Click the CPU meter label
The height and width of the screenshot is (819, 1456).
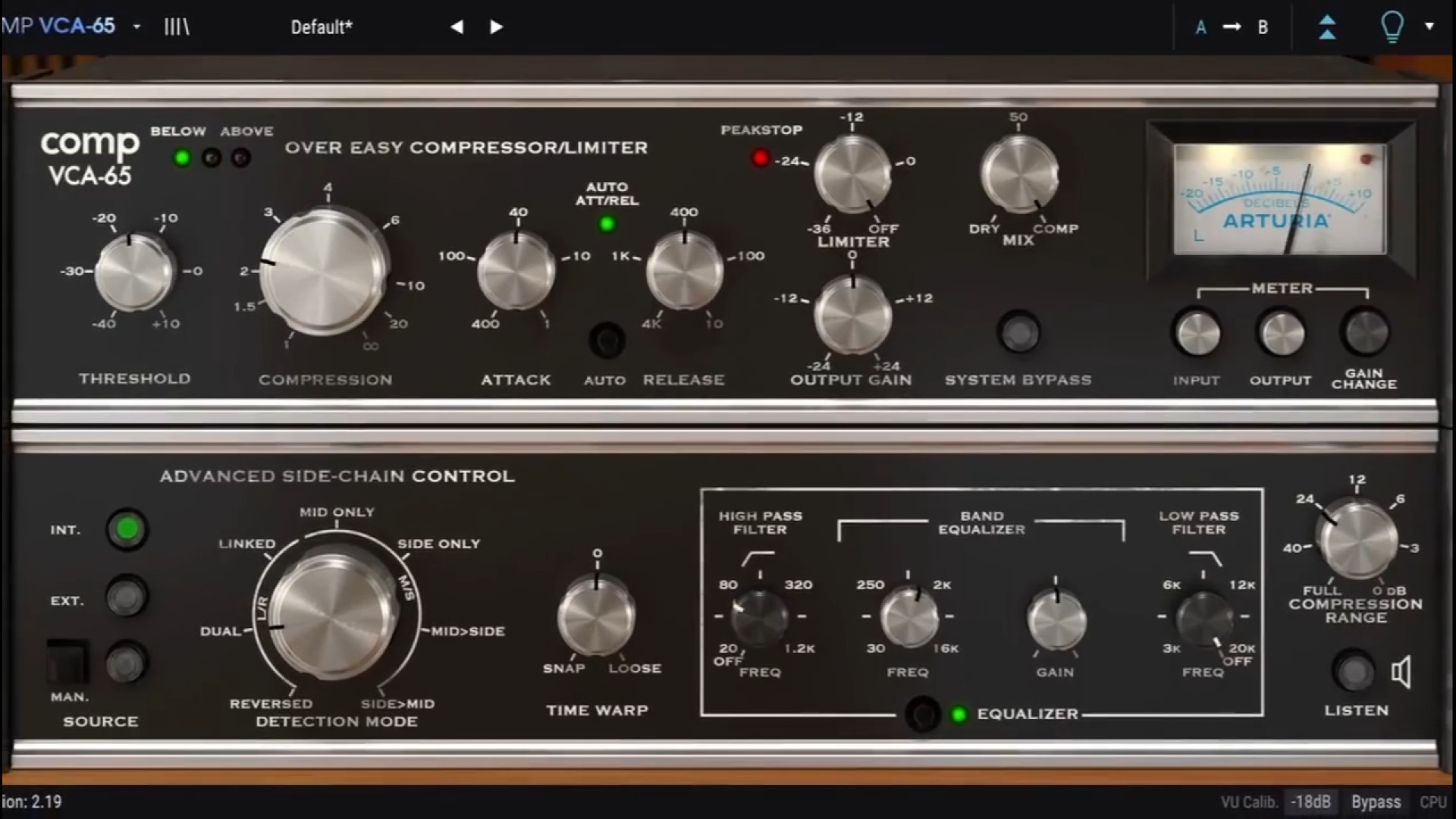[x=1433, y=802]
